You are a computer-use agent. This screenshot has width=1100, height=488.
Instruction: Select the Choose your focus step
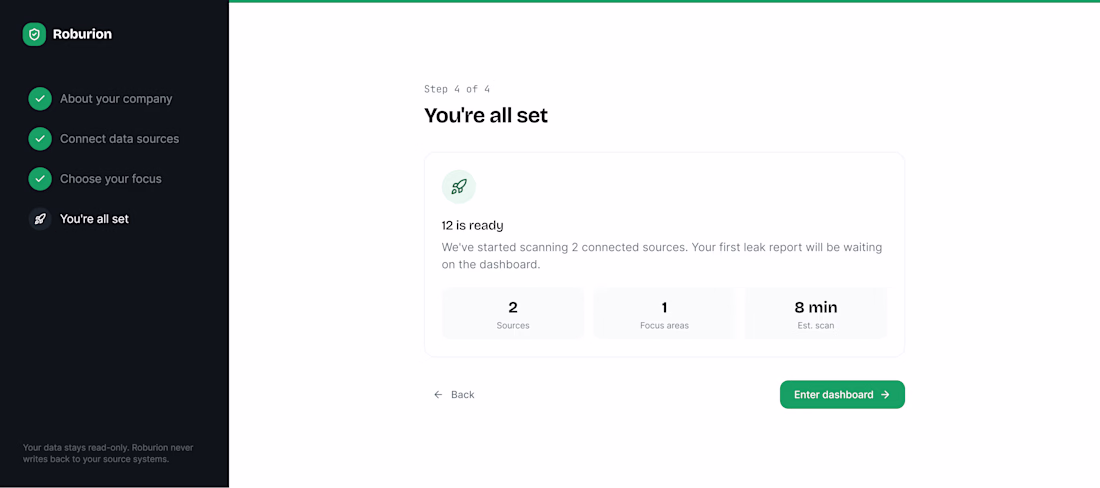click(111, 179)
